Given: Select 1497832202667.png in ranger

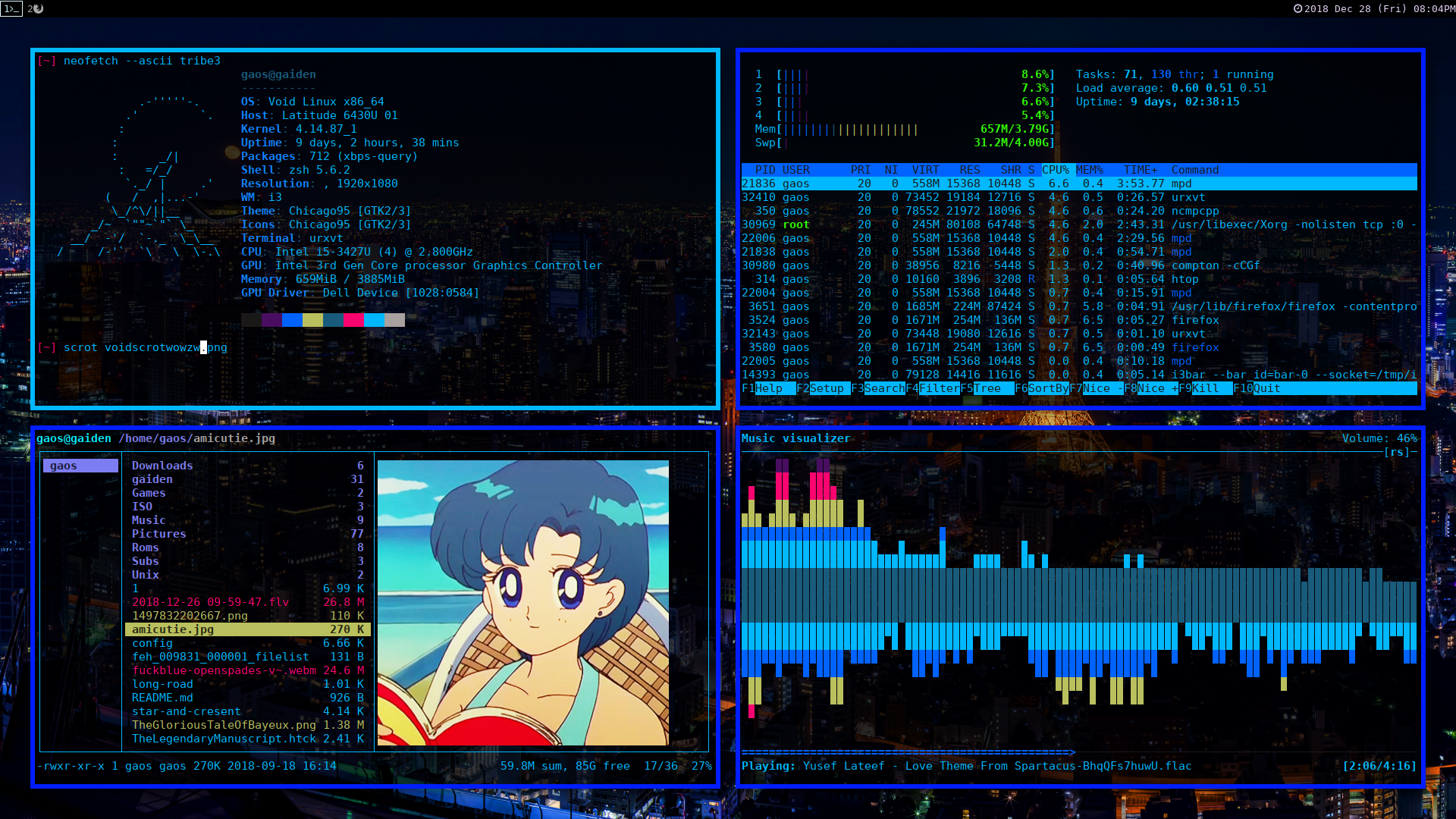Looking at the screenshot, I should pos(247,616).
